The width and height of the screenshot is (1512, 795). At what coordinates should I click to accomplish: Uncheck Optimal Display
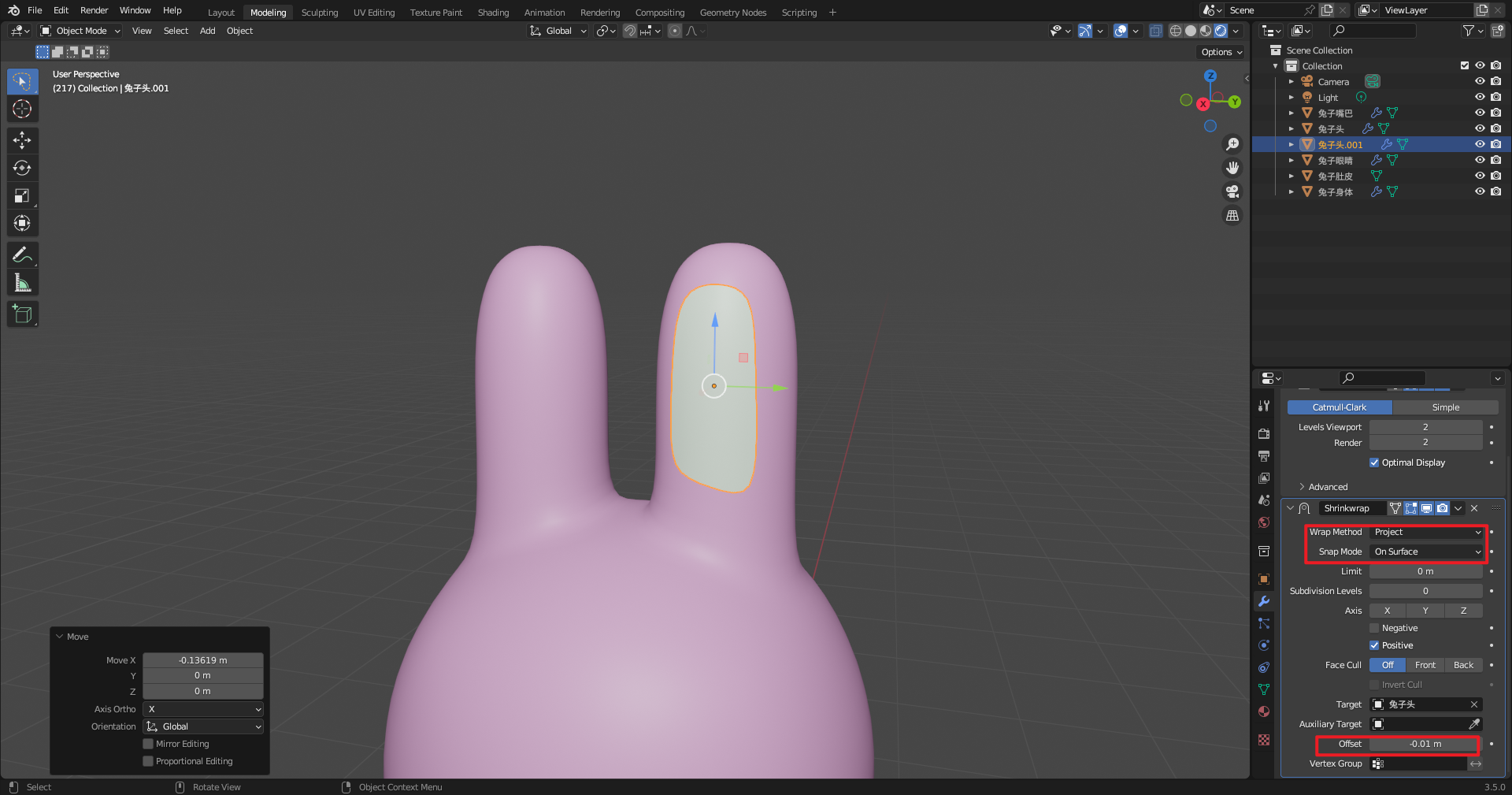click(x=1374, y=463)
